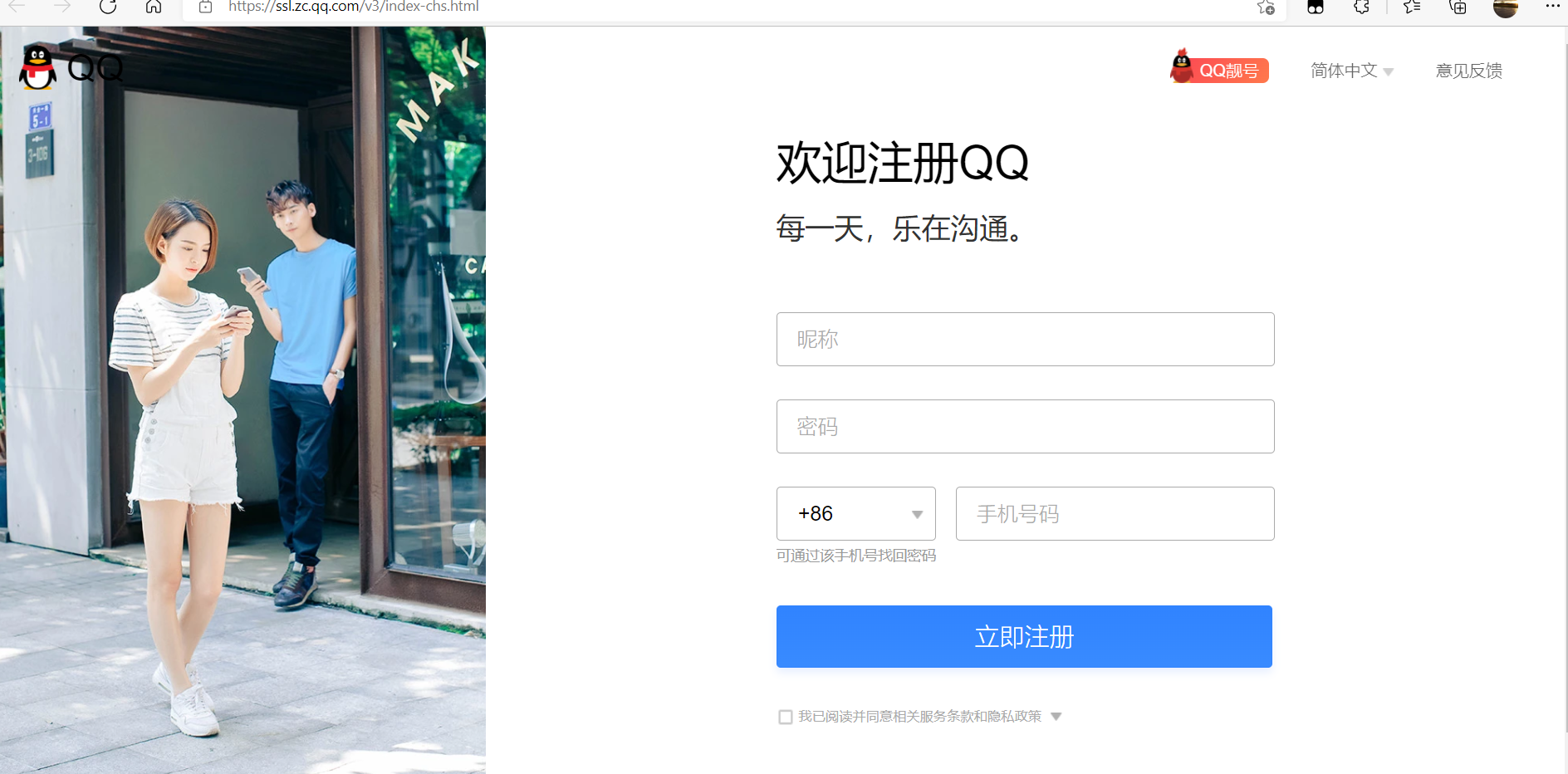The image size is (1568, 774).
Task: Focus the 昵称 nickname input field
Action: (1026, 339)
